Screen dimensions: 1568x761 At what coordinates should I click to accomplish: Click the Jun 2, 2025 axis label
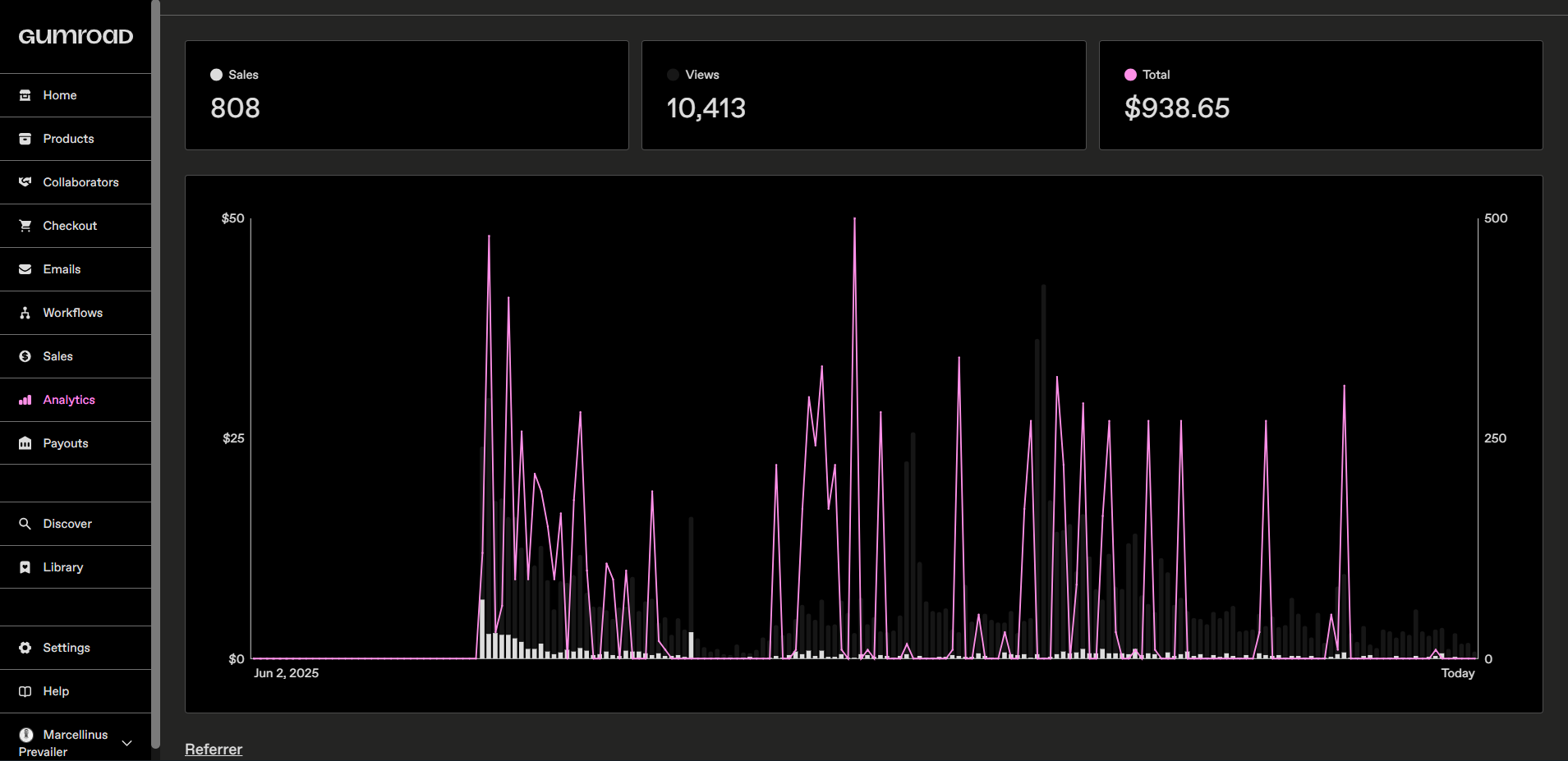tap(286, 673)
